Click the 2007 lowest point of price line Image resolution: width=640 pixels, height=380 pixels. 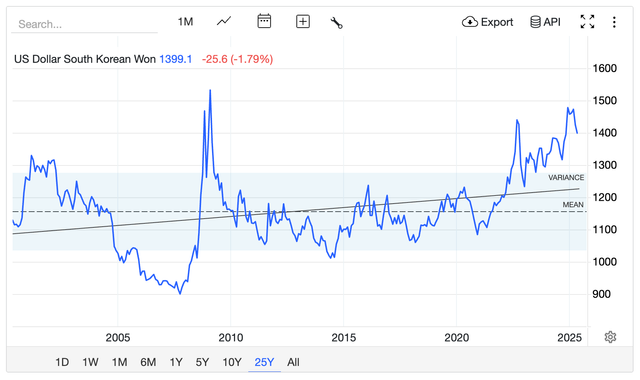click(180, 293)
